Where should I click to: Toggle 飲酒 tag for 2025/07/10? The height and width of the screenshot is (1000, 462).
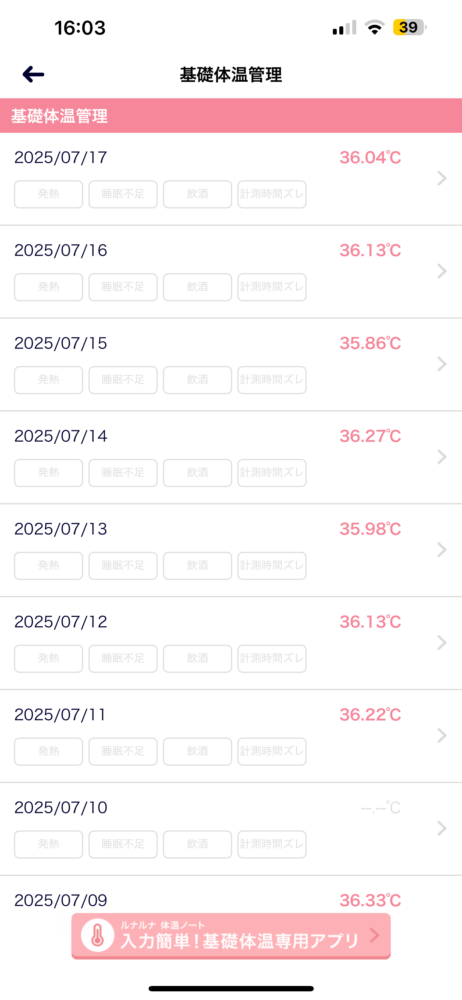pos(198,844)
